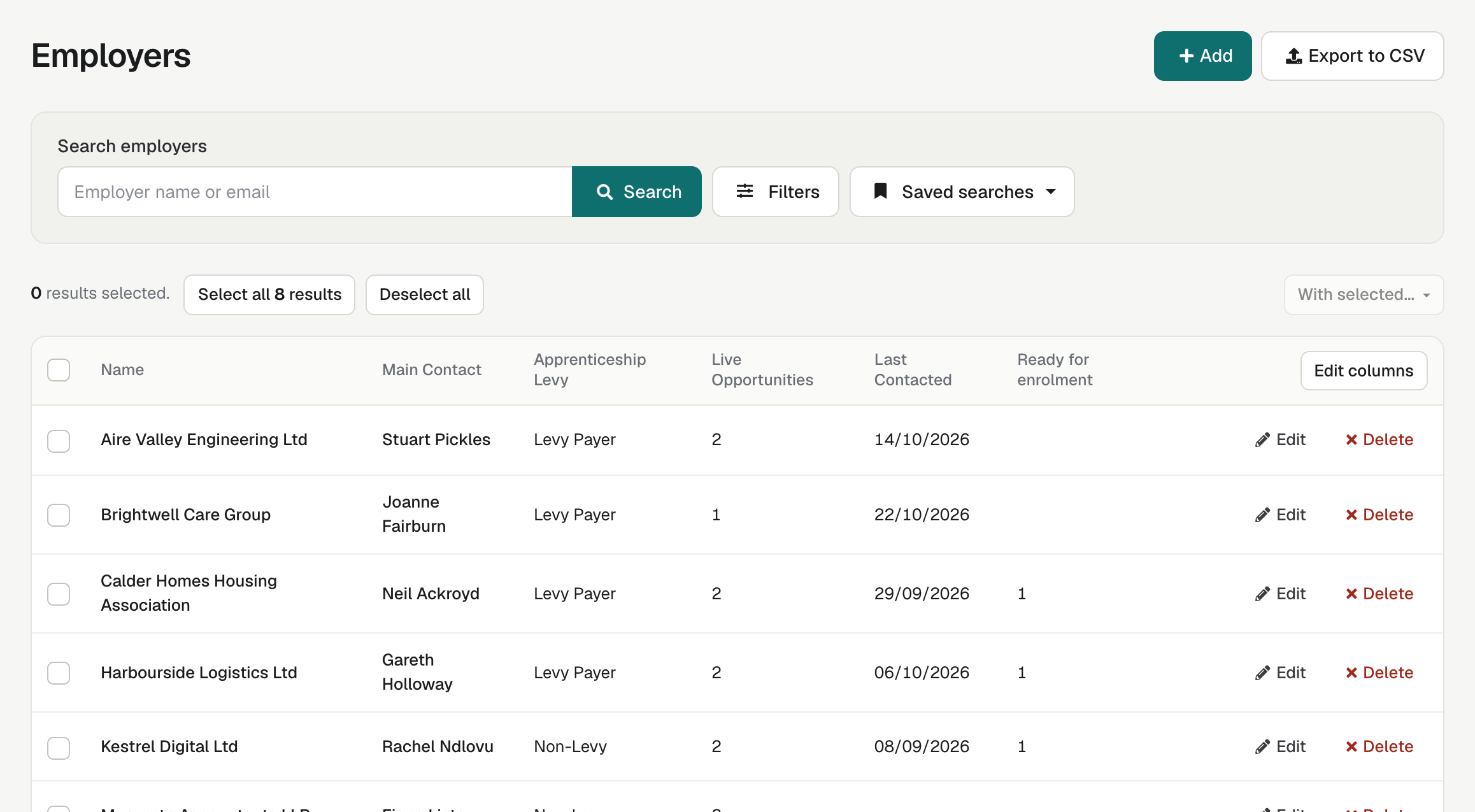The height and width of the screenshot is (812, 1475).
Task: Click pencil Edit for Kestrel Digital Ltd
Action: tap(1280, 746)
